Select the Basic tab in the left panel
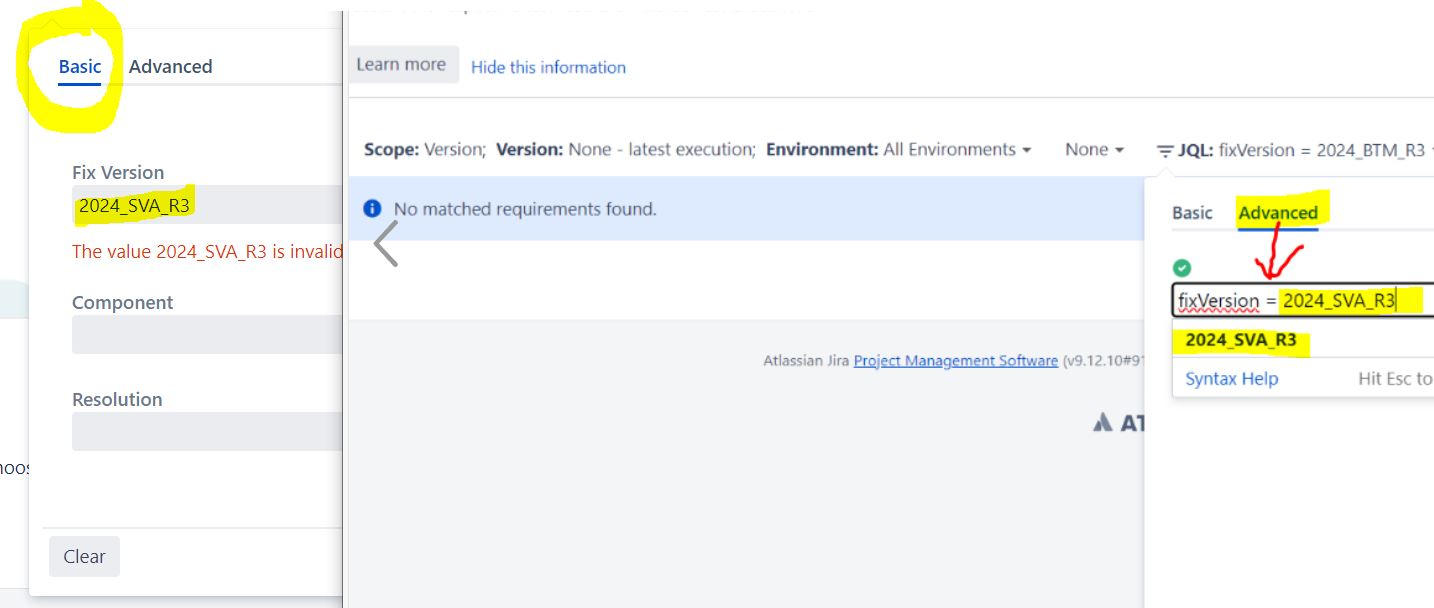The image size is (1434, 608). point(80,66)
